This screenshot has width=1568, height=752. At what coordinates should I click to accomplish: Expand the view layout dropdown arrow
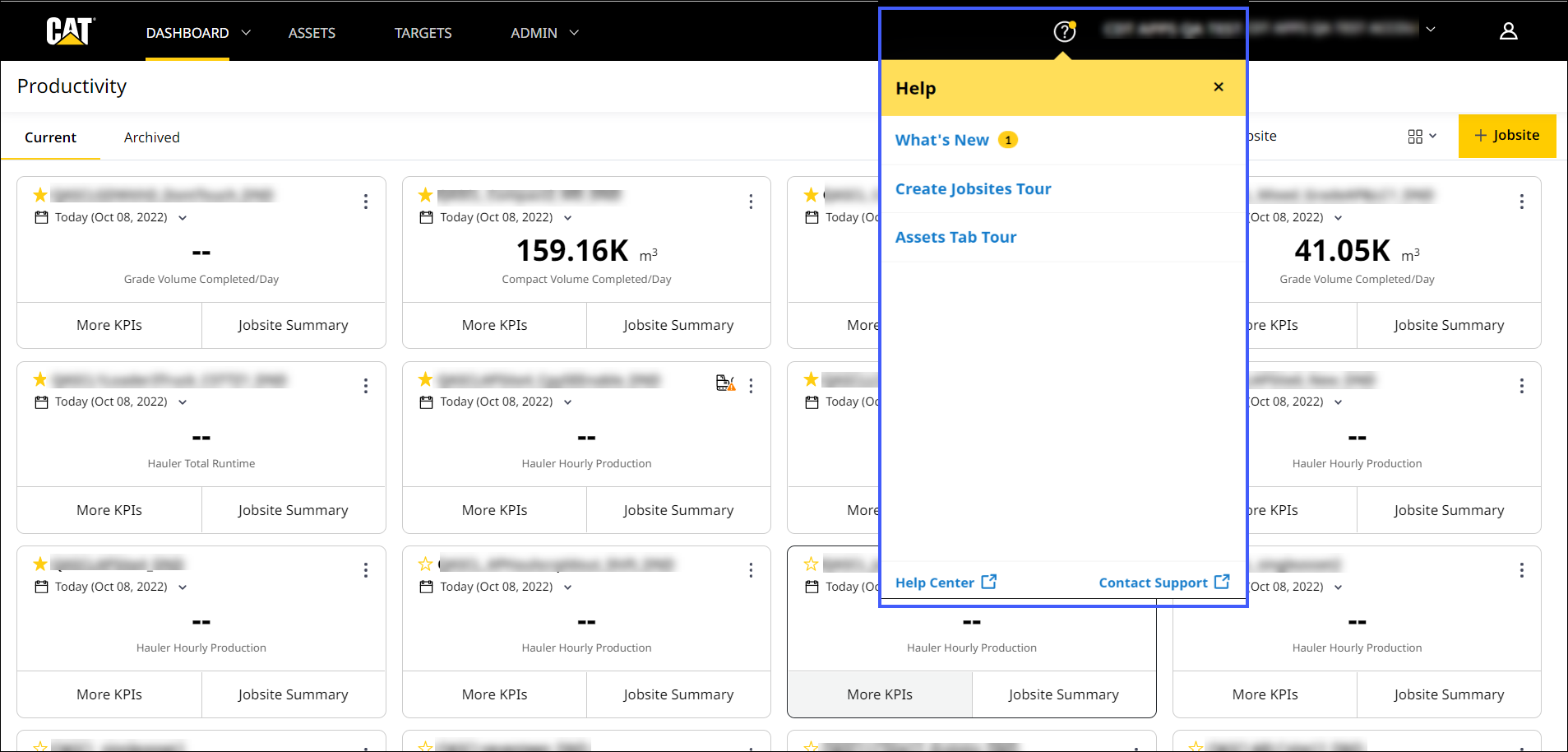pos(1433,137)
